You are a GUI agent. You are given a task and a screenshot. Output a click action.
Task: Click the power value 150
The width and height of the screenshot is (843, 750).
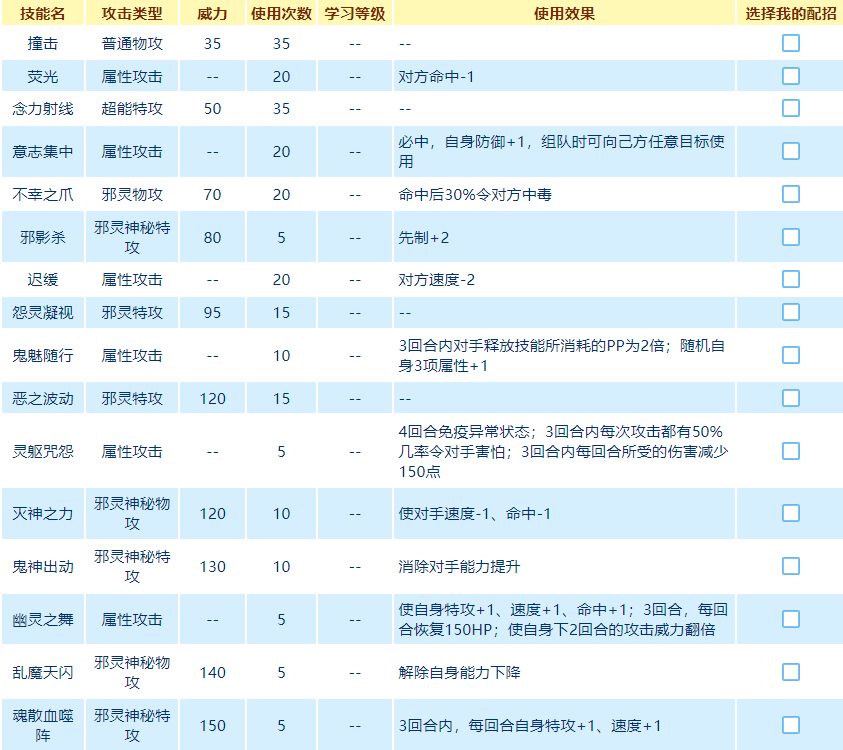pos(212,725)
